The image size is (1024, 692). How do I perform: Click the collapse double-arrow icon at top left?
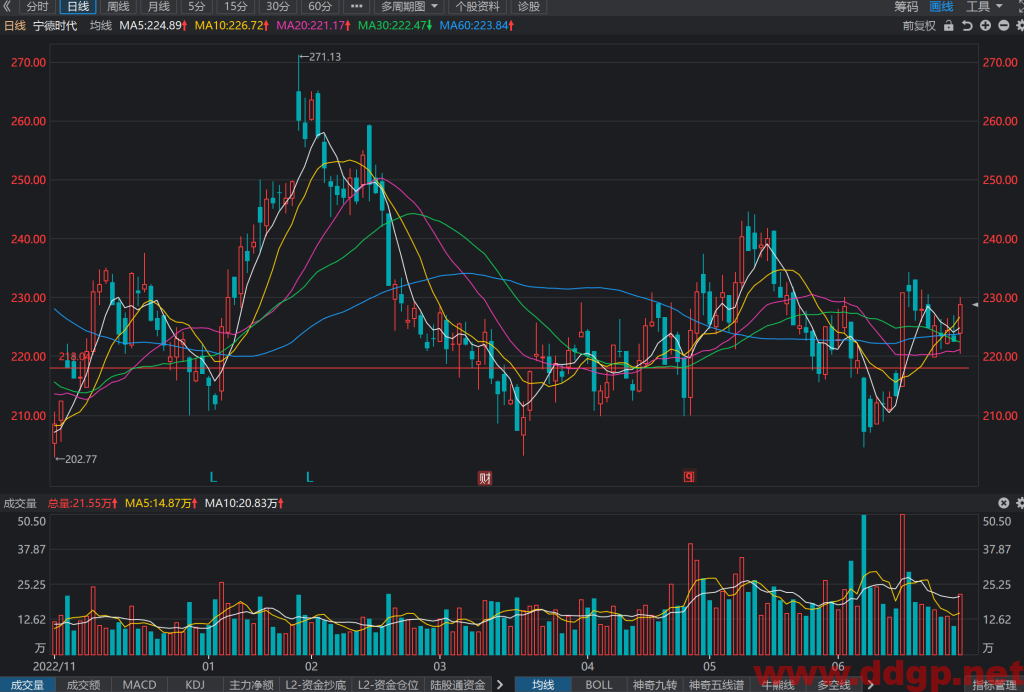click(x=7, y=7)
